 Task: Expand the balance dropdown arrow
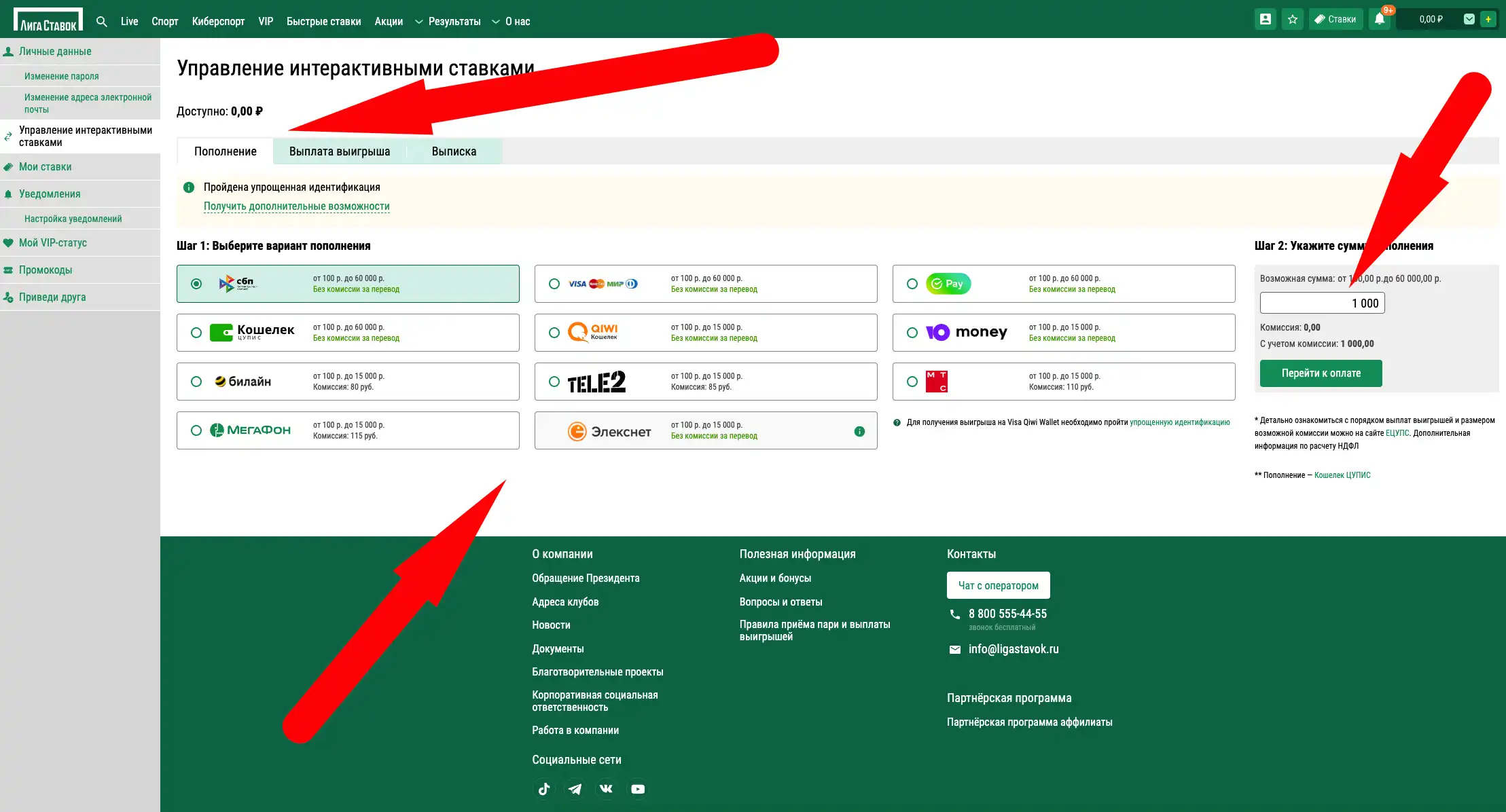click(x=1469, y=19)
